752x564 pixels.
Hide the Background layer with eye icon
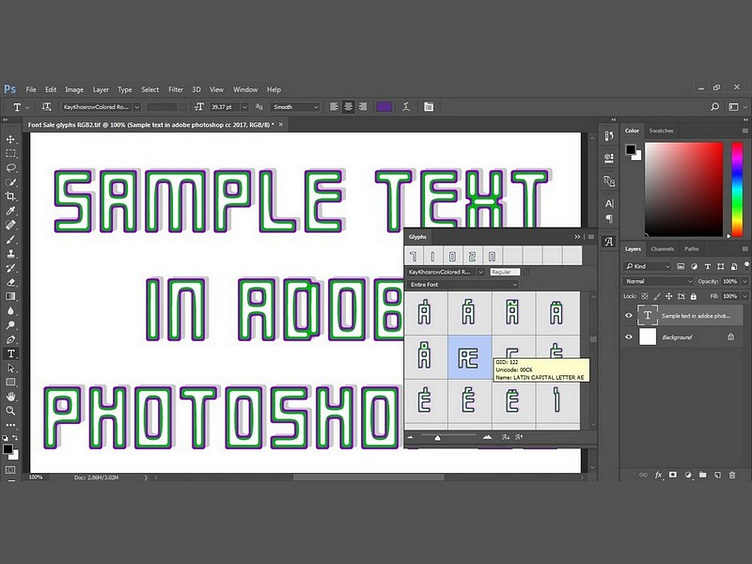629,337
